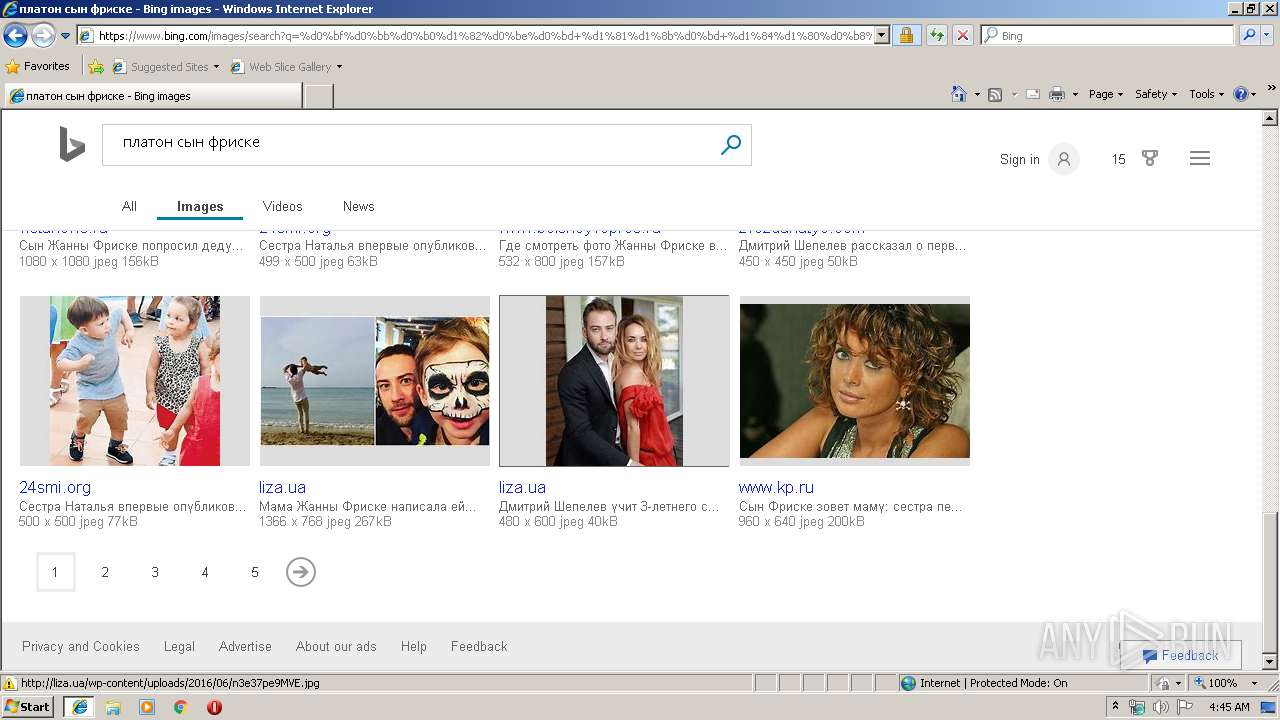Image resolution: width=1280 pixels, height=720 pixels.
Task: Open Privacy and Cookies link
Action: tap(81, 647)
